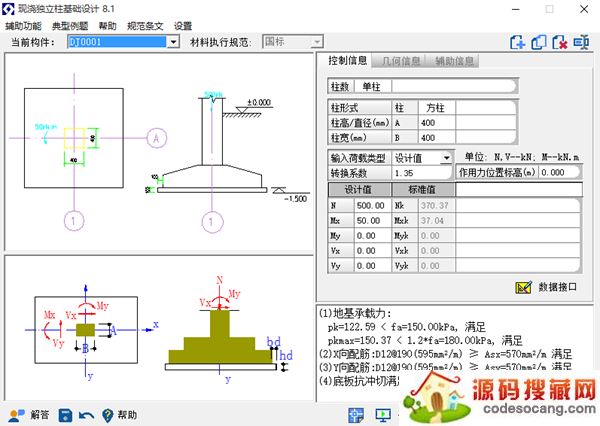Open the 规范条文 menu
The image size is (600, 426).
pyautogui.click(x=145, y=26)
